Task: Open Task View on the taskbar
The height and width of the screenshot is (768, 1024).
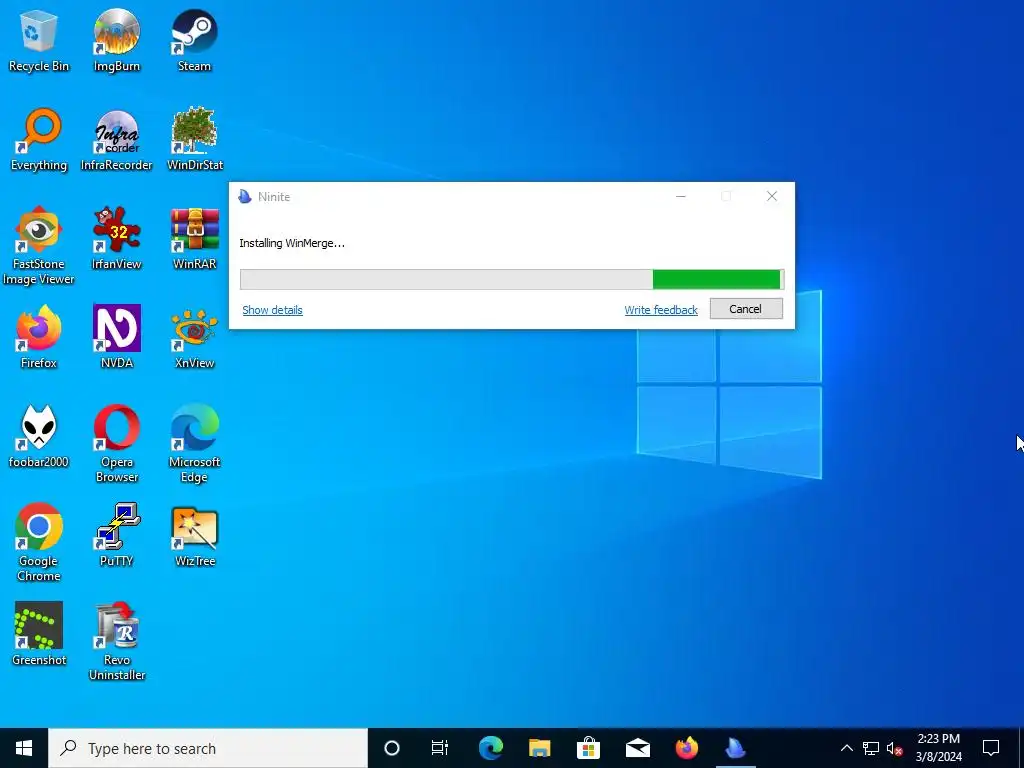Action: click(440, 748)
